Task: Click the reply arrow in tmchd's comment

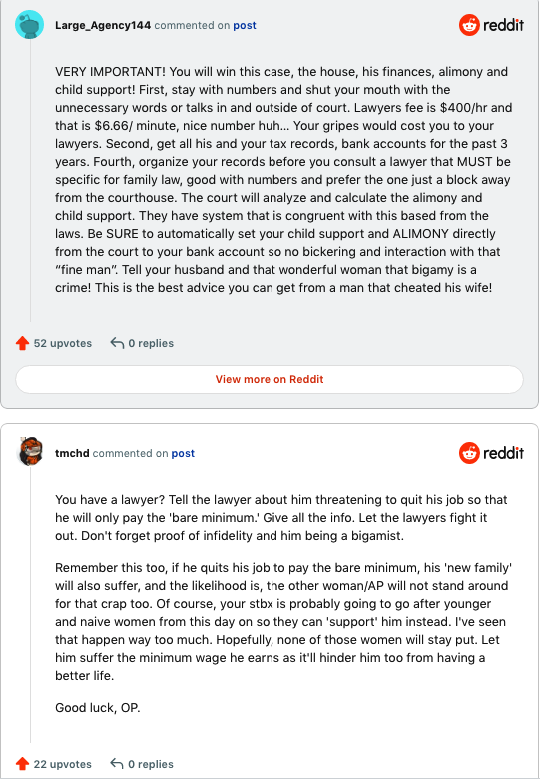Action: click(117, 764)
